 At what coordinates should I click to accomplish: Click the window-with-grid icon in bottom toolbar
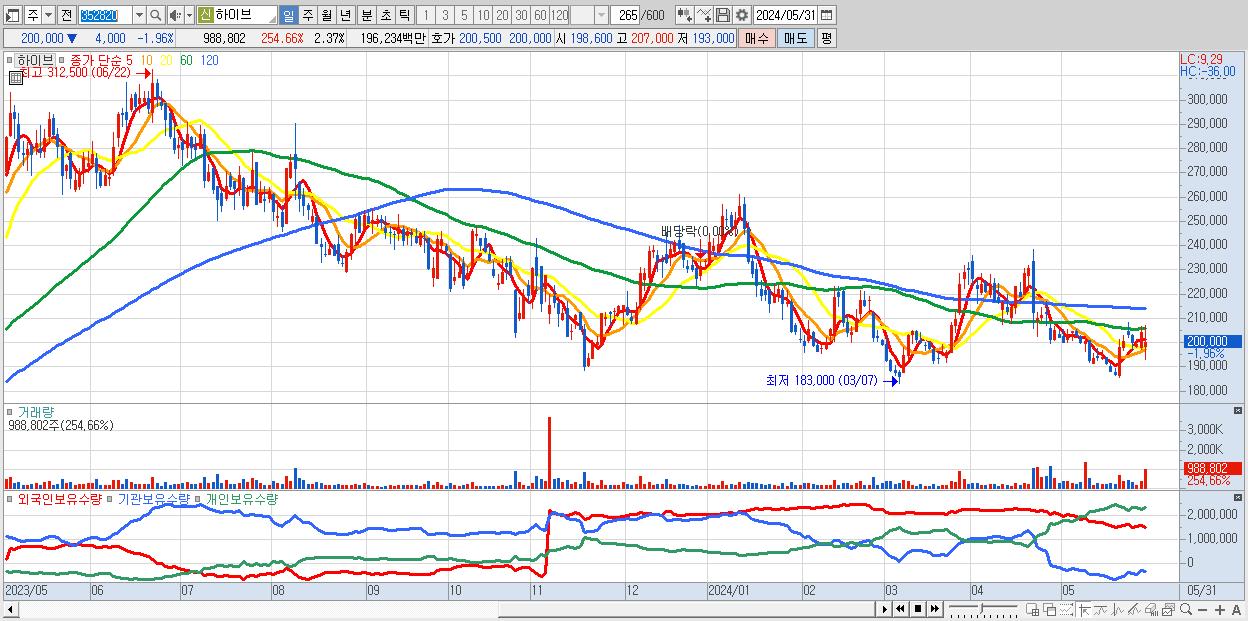tap(1033, 610)
